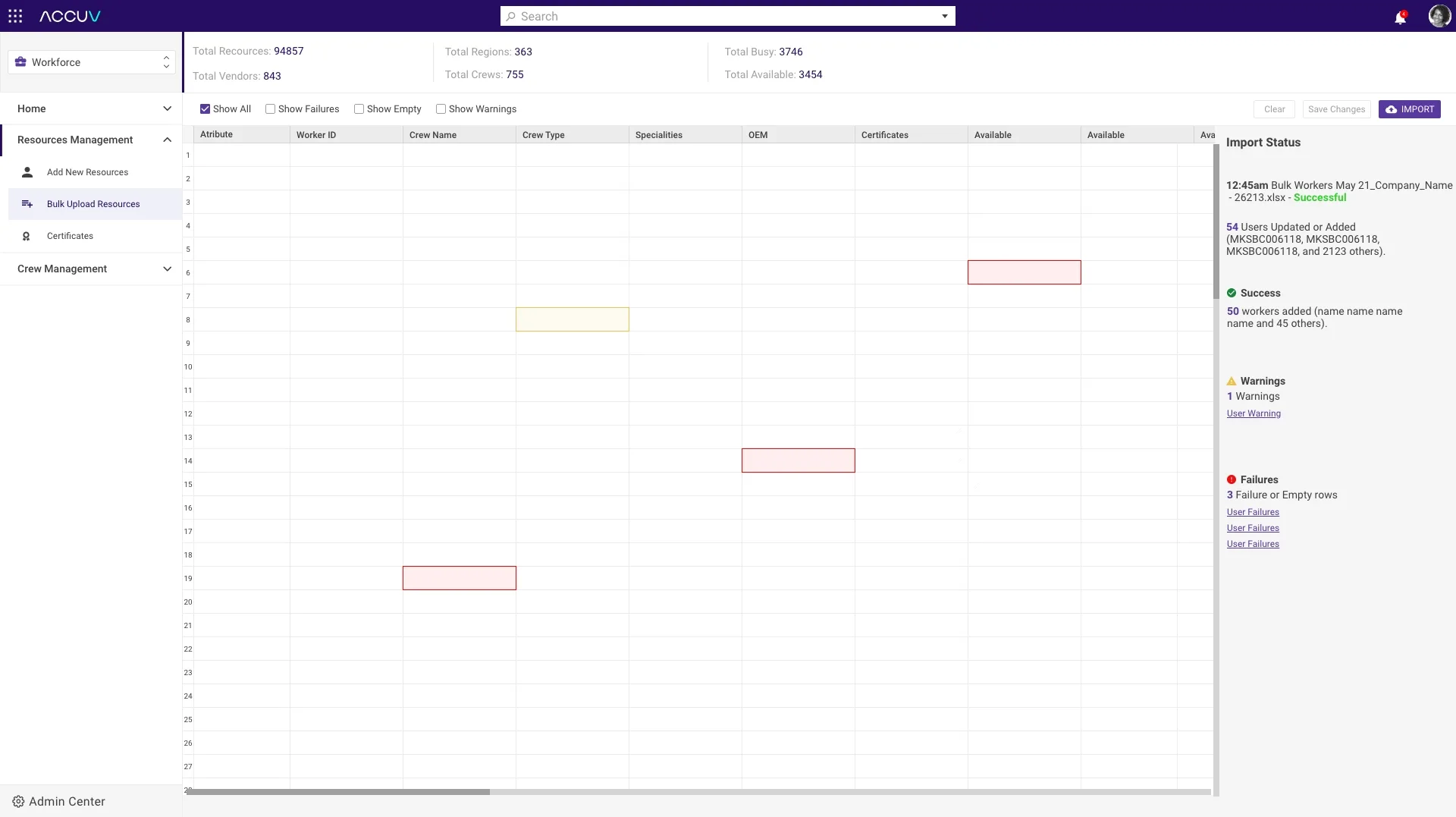This screenshot has height=817, width=1456.
Task: Select the red error cell in row 6
Action: tap(1025, 272)
